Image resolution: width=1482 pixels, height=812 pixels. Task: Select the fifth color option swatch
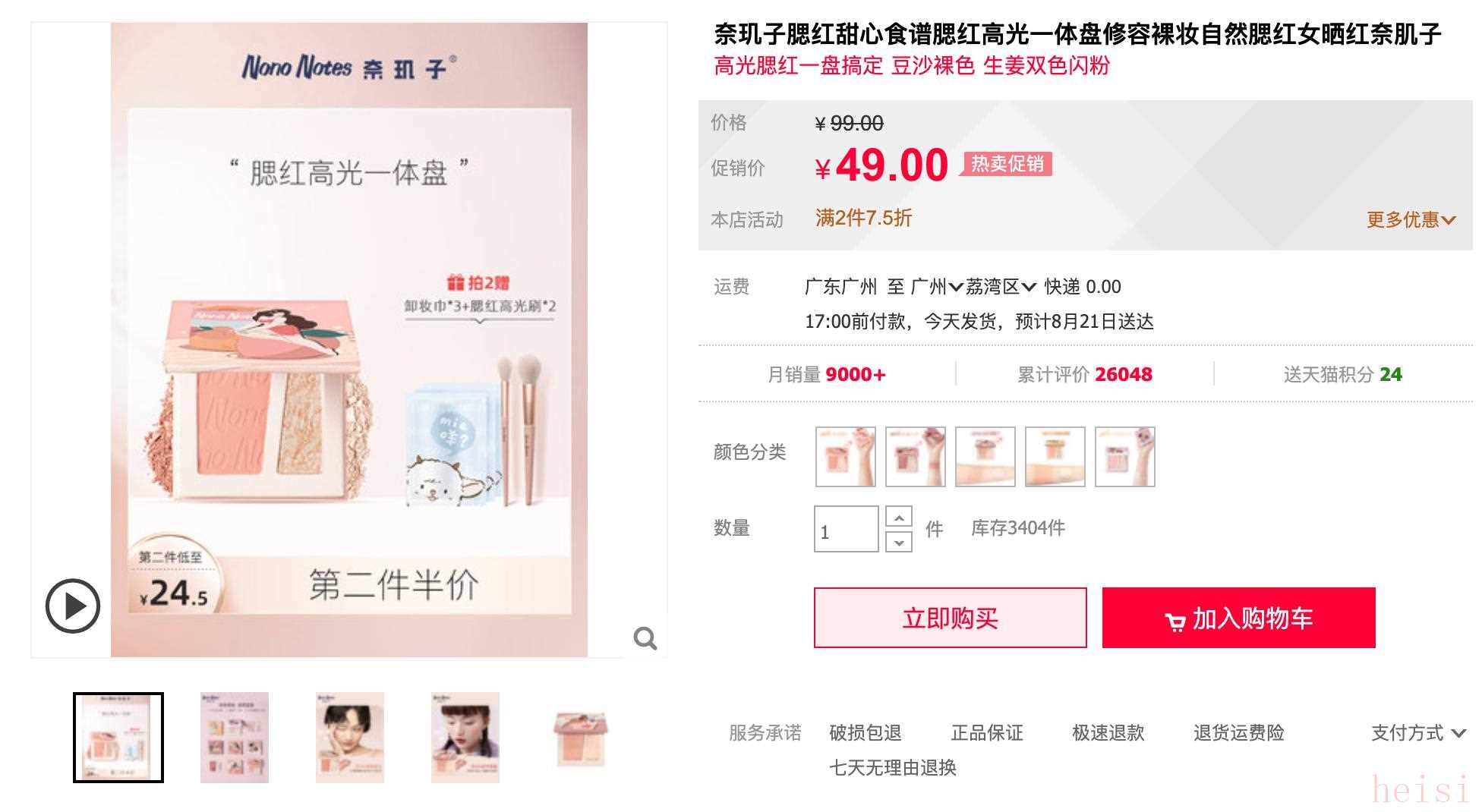click(x=1124, y=456)
